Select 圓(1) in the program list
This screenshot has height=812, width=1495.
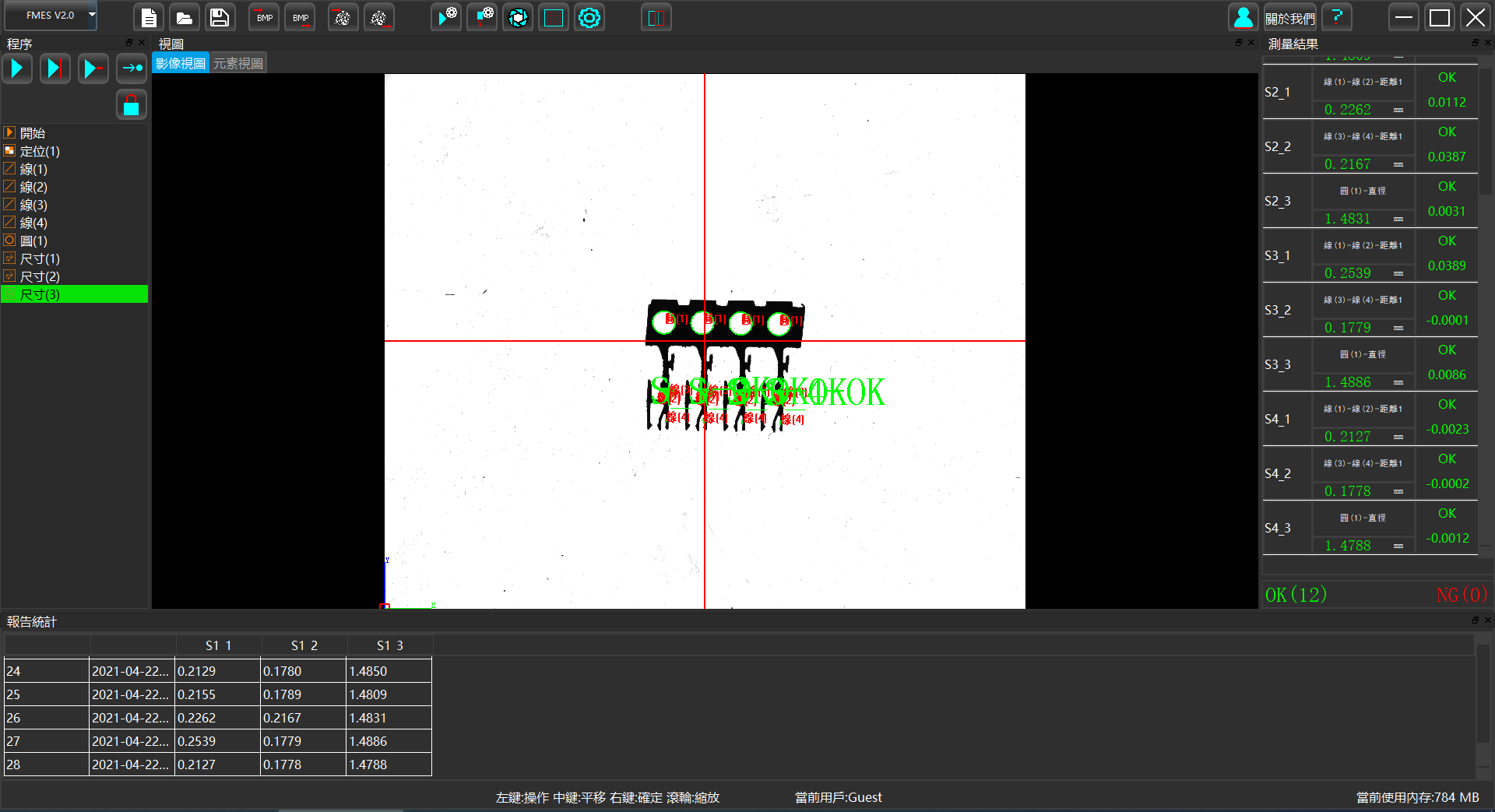pos(33,241)
